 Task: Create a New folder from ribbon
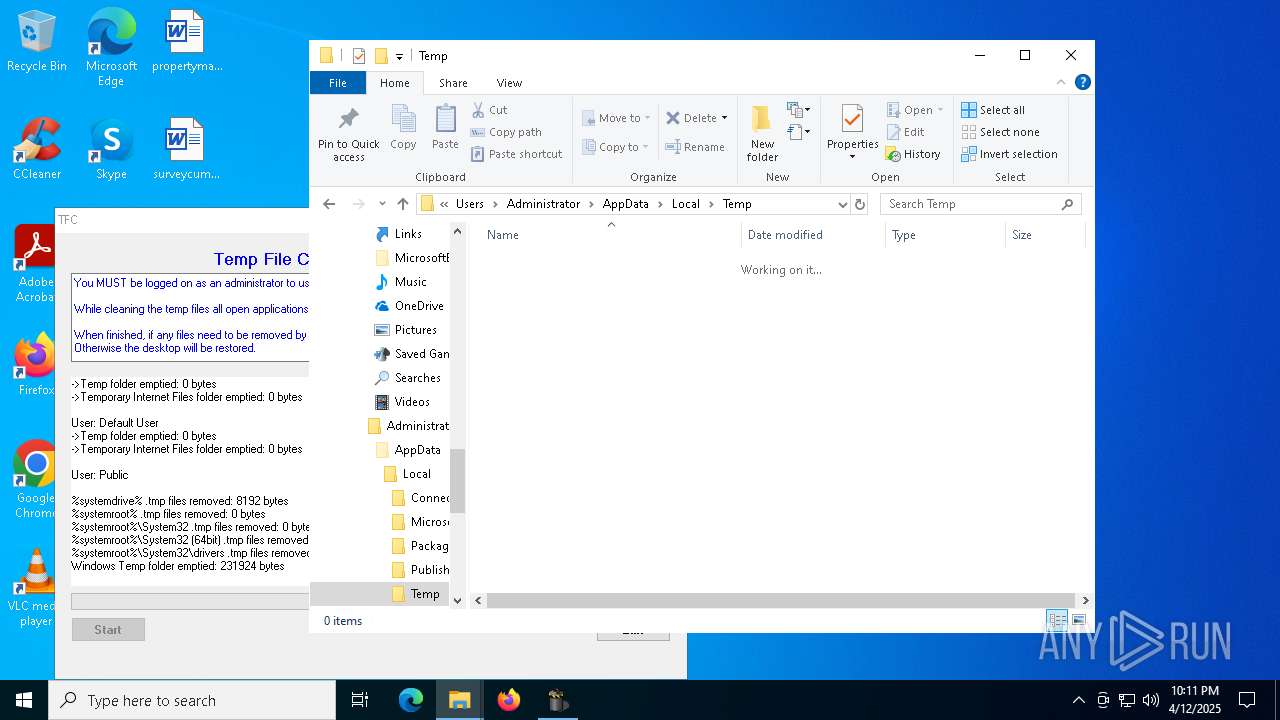click(x=762, y=132)
